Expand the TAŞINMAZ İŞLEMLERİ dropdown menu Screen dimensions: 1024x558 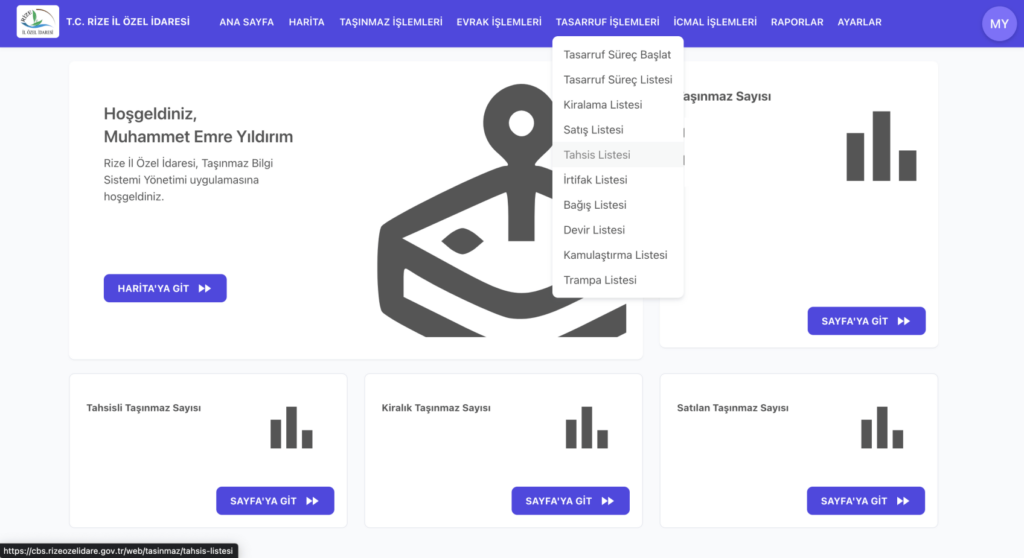pos(391,22)
